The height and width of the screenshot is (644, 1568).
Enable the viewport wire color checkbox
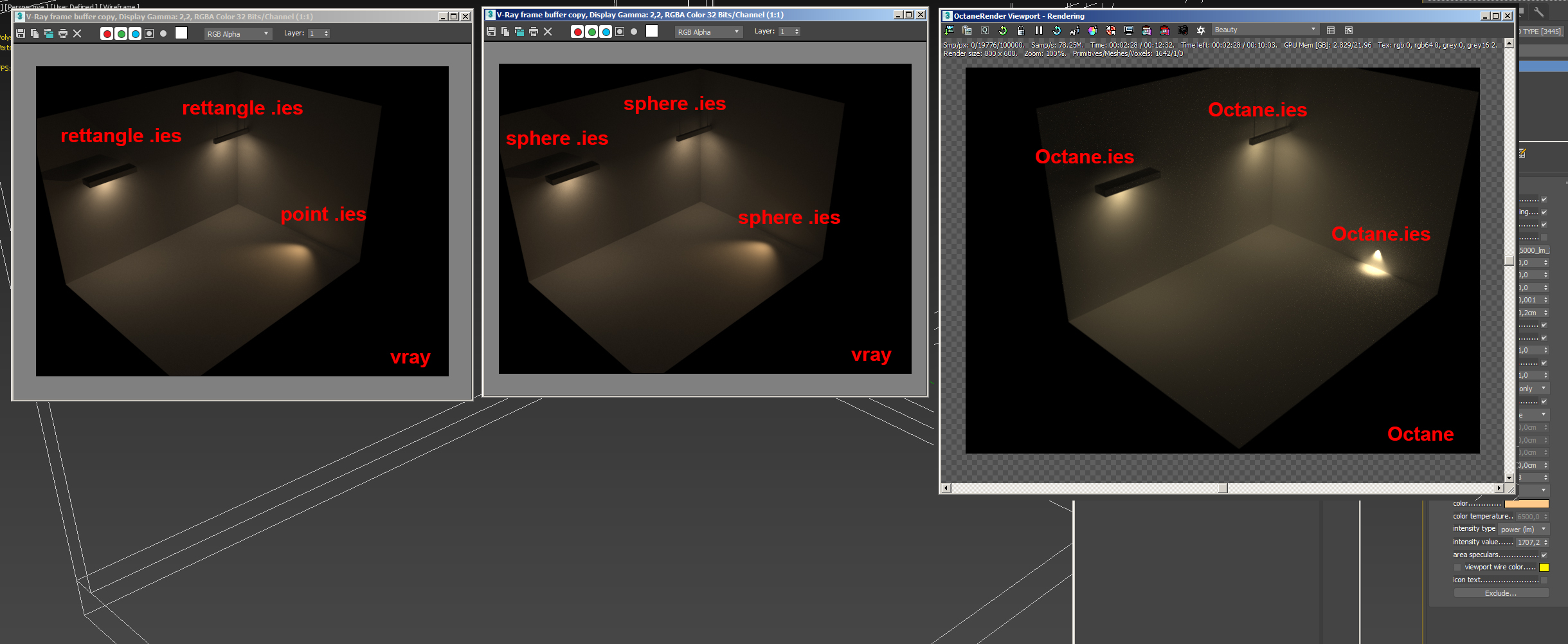pyautogui.click(x=1457, y=567)
